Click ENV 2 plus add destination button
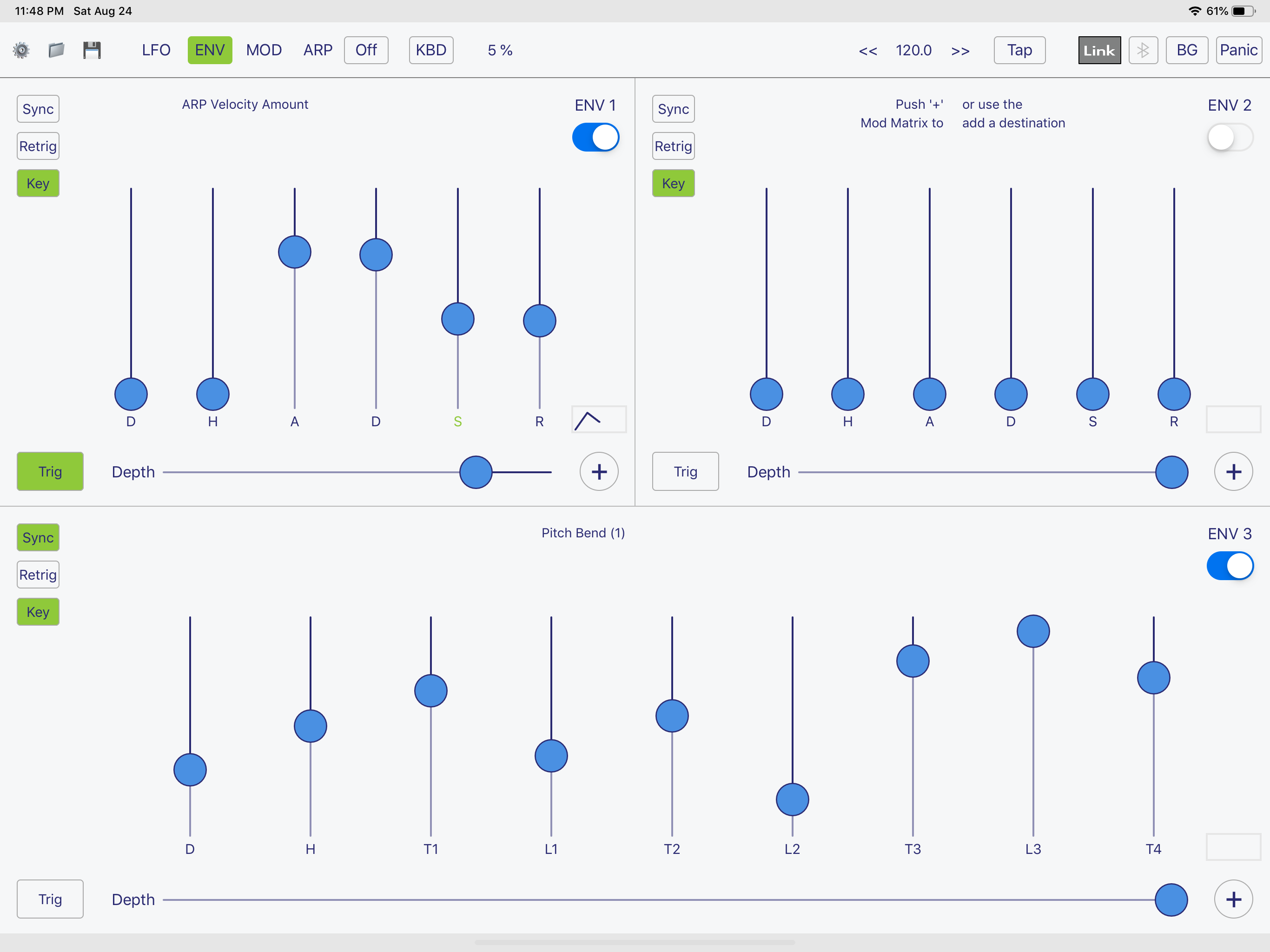 pos(1233,472)
